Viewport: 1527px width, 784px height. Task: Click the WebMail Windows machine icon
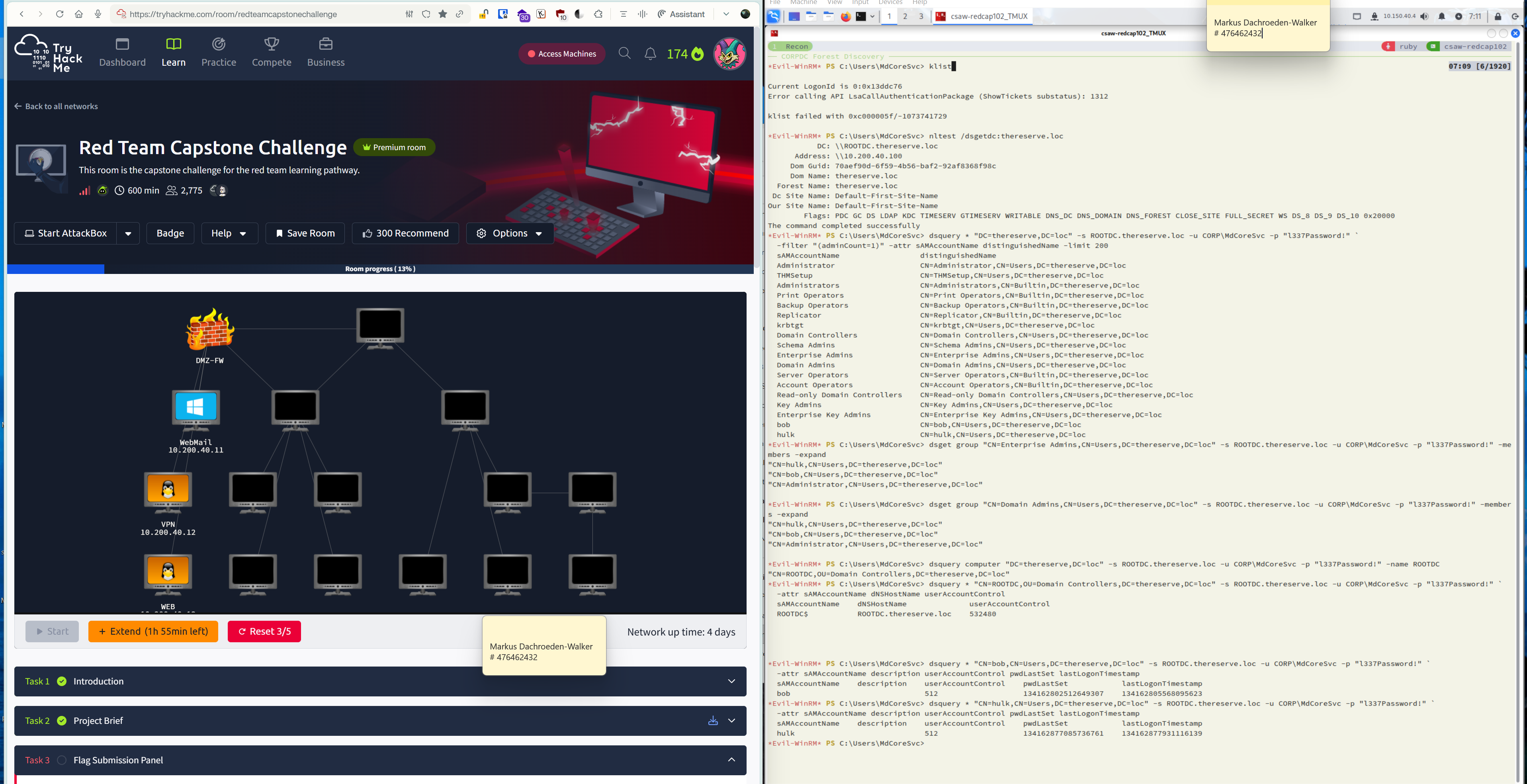[x=196, y=407]
